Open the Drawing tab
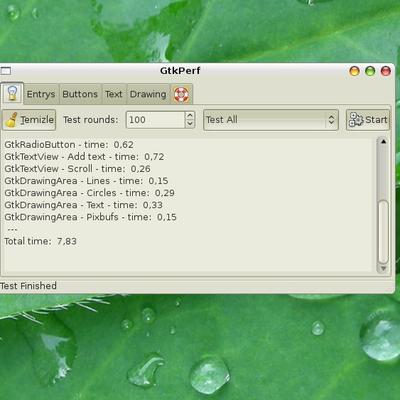Viewport: 400px width, 400px height. click(x=148, y=94)
